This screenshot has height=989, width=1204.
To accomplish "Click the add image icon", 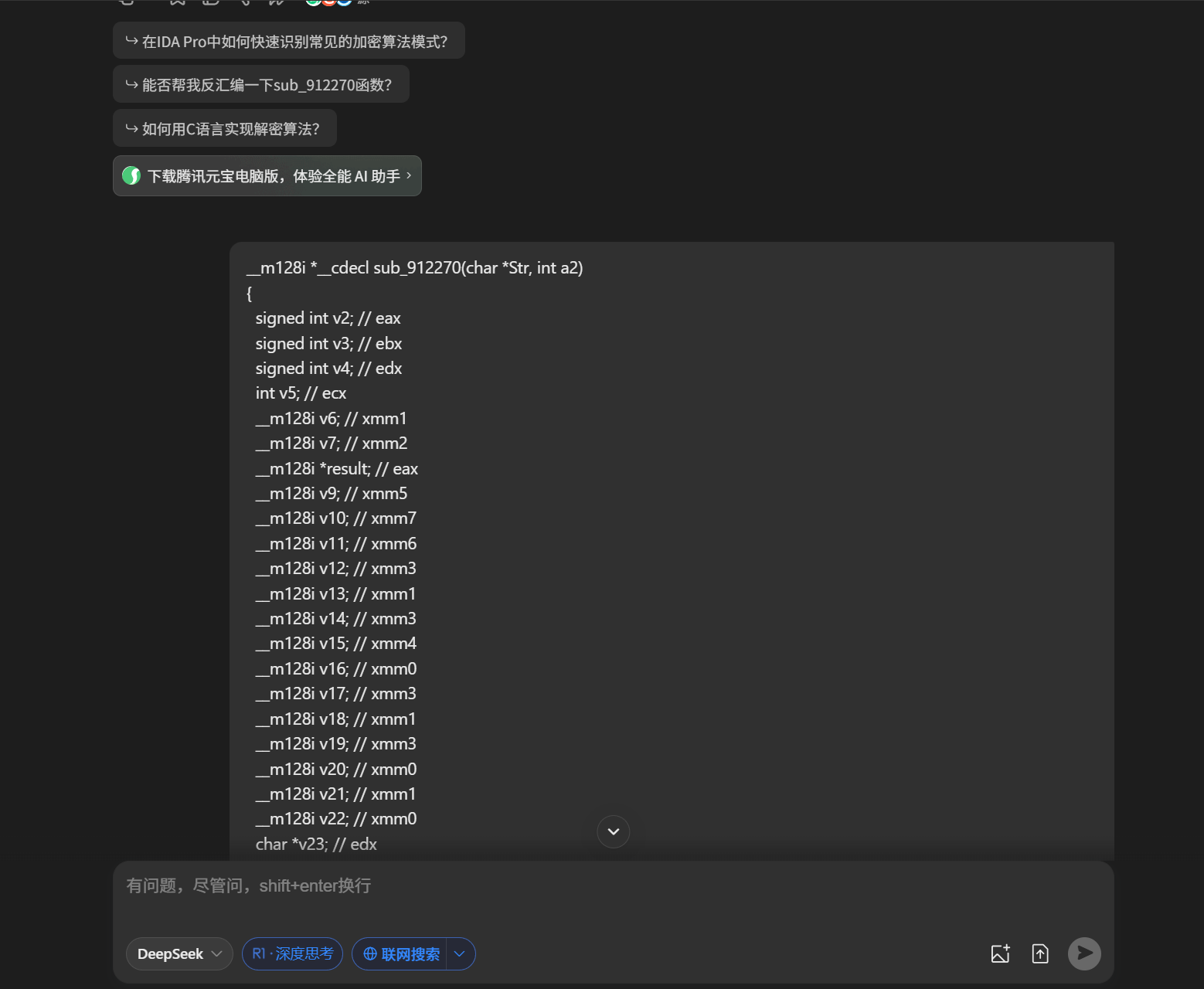I will tap(1000, 953).
